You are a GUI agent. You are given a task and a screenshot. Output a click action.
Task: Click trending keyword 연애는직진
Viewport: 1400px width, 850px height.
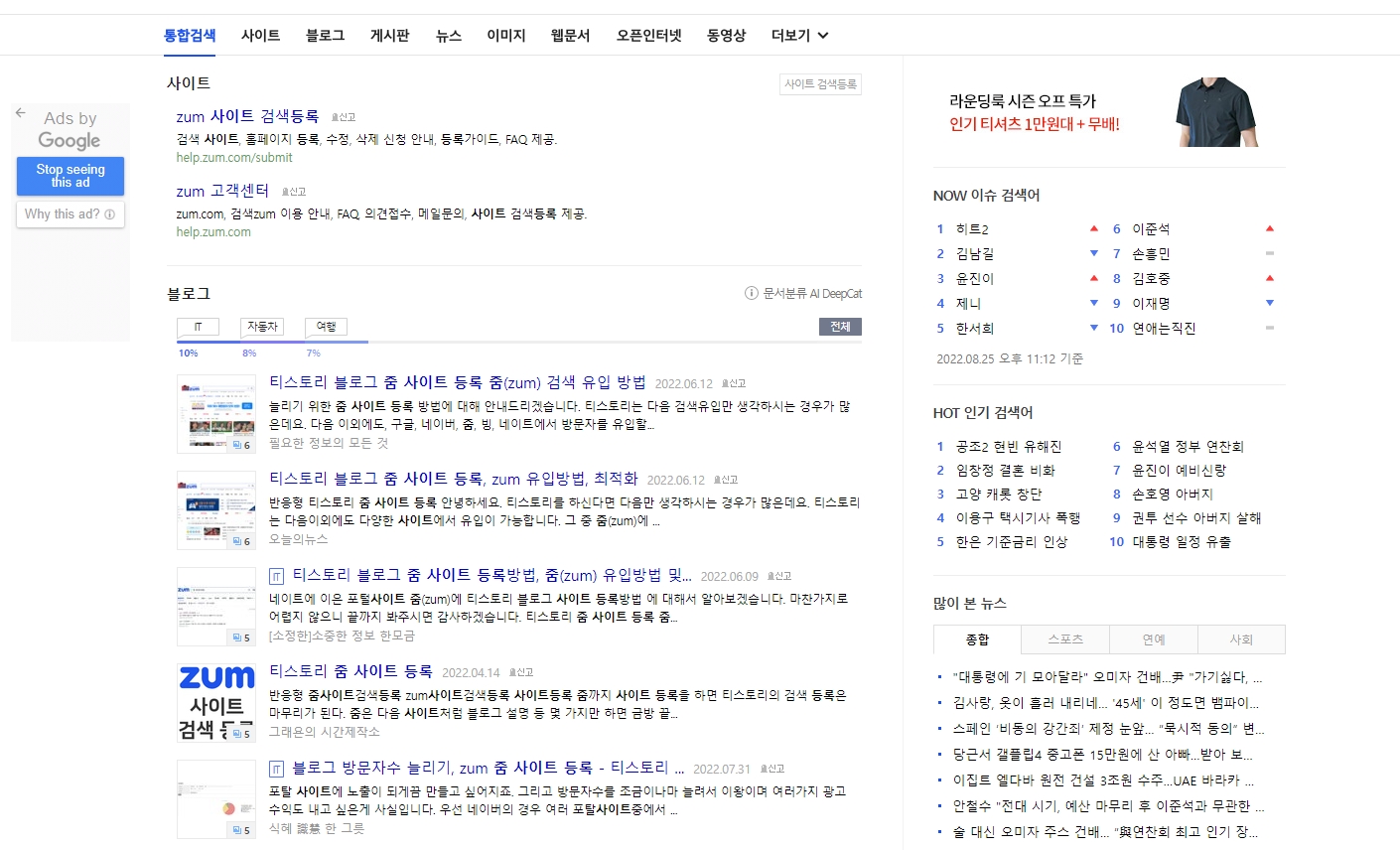pyautogui.click(x=1164, y=329)
